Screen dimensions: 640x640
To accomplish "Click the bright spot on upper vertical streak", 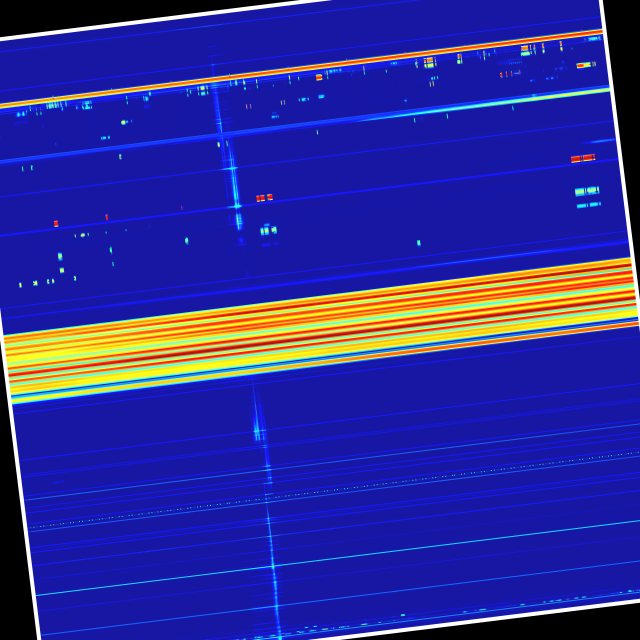I will [x=237, y=205].
